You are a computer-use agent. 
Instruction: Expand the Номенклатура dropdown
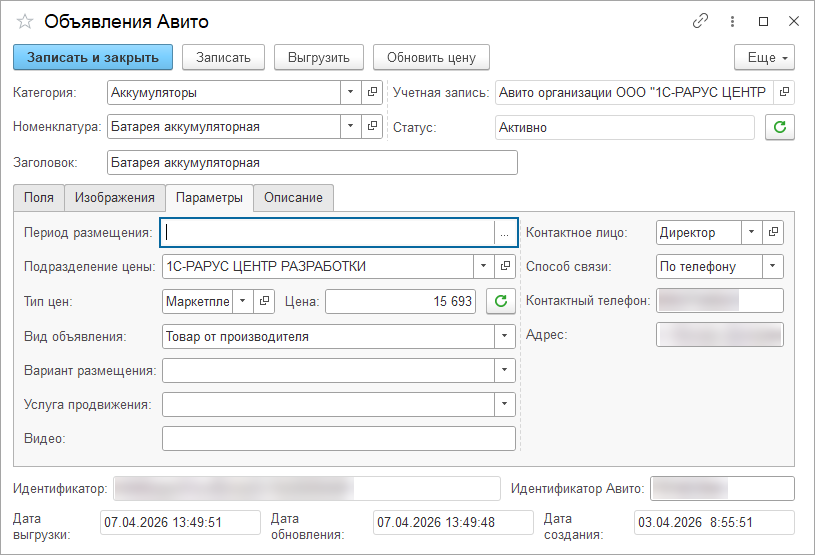[x=351, y=126]
